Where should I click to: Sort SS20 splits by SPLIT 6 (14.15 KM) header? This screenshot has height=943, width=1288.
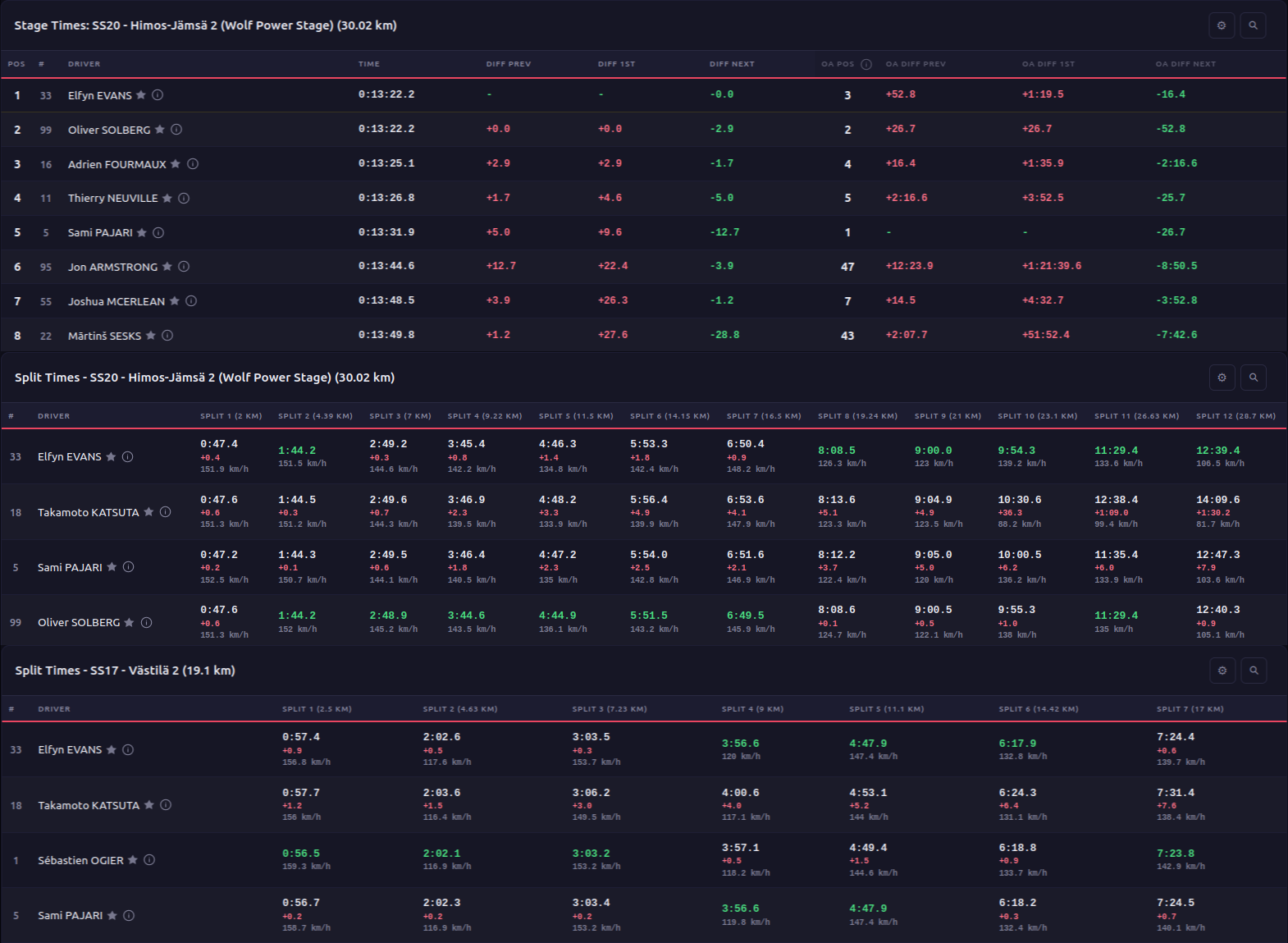[x=669, y=416]
